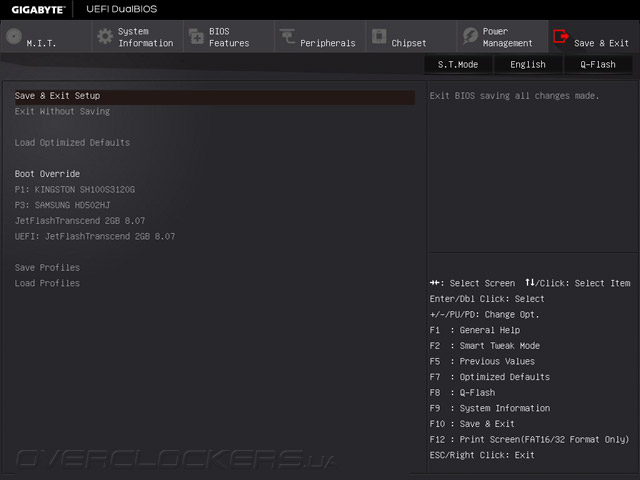The image size is (640, 480).
Task: Click the Power Management lightning icon
Action: 470,36
